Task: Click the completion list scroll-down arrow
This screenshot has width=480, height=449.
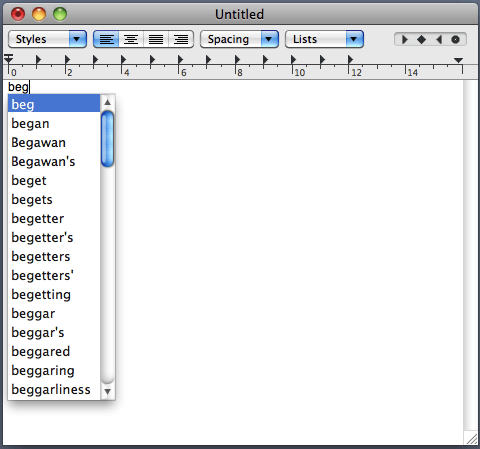Action: coord(107,391)
